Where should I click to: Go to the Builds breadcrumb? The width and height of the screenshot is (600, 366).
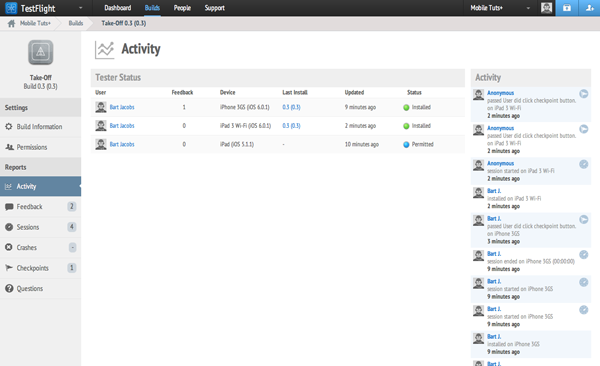pyautogui.click(x=76, y=23)
